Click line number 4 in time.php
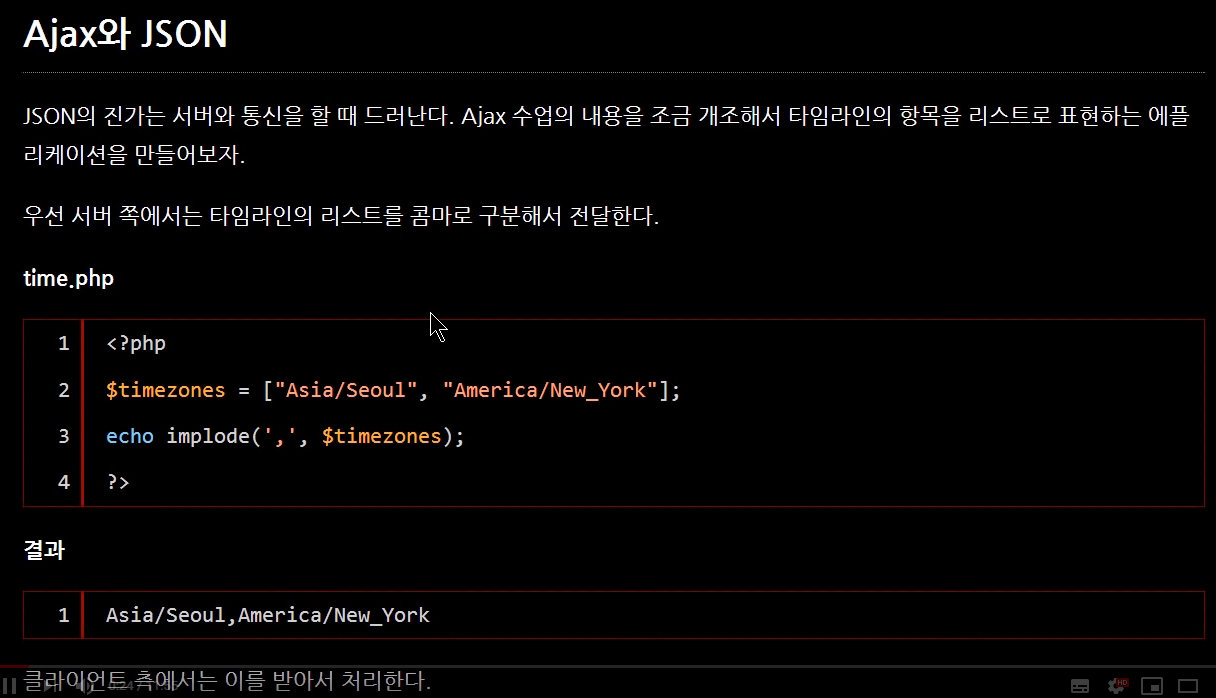 pos(64,482)
